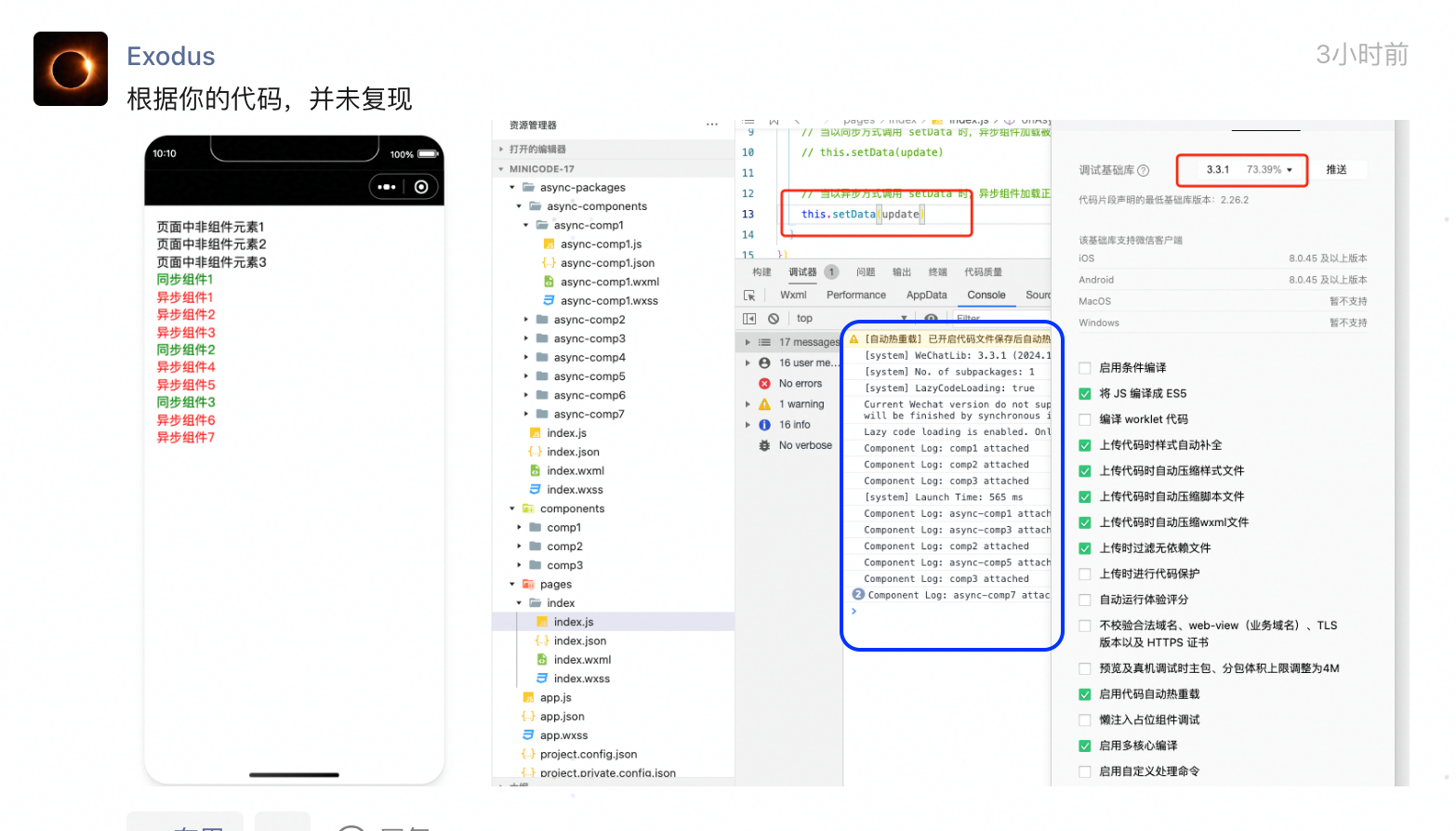Open the async-comp1.wxss file
Image resolution: width=1456 pixels, height=831 pixels.
pyautogui.click(x=609, y=301)
